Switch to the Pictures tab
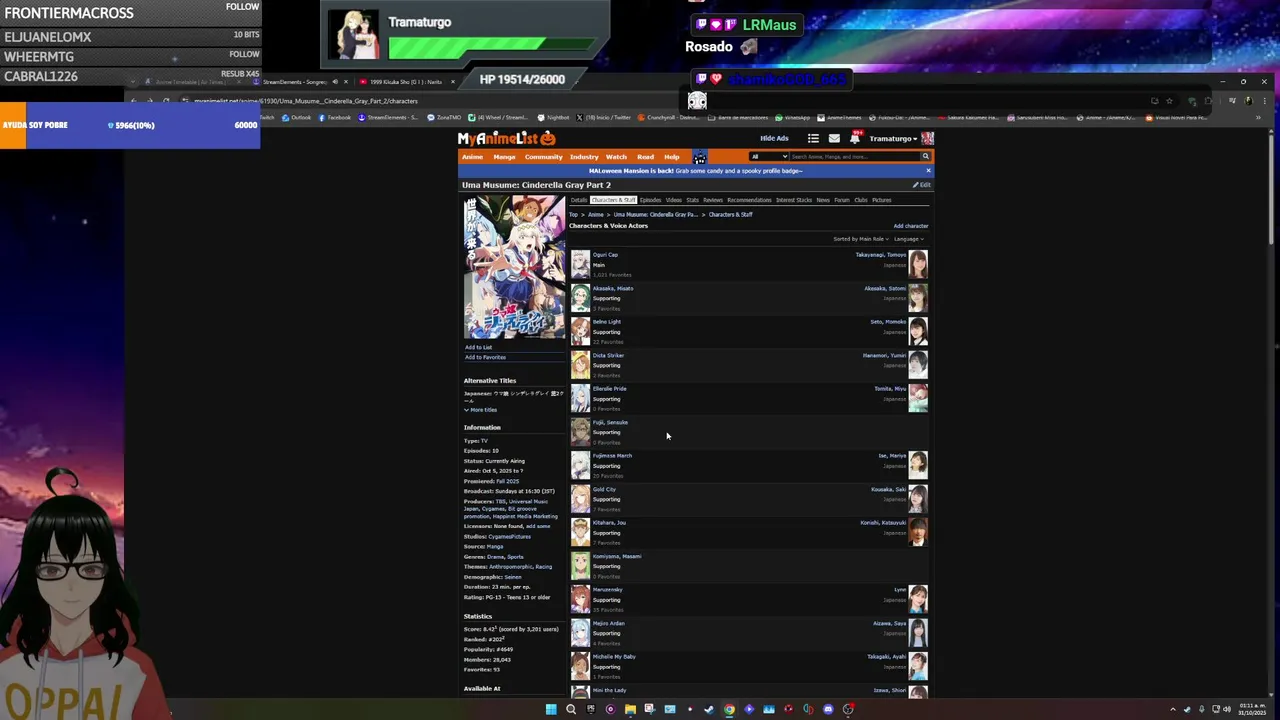Screen dimensions: 1280x720 point(881,200)
